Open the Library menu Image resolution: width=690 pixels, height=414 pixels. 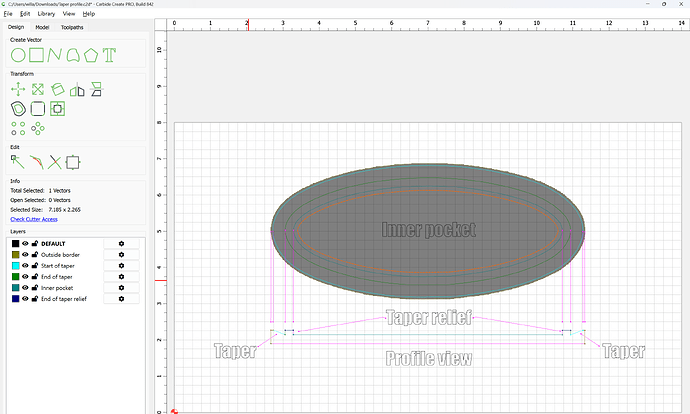[46, 14]
